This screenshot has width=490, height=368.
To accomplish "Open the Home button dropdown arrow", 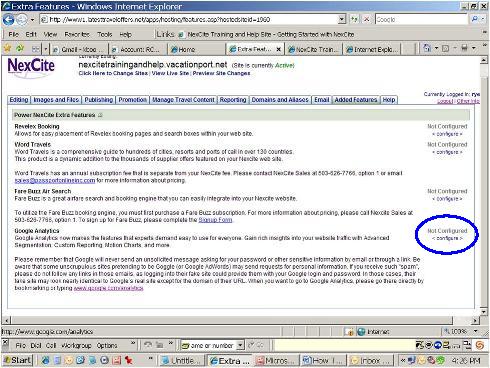I will point(436,48).
